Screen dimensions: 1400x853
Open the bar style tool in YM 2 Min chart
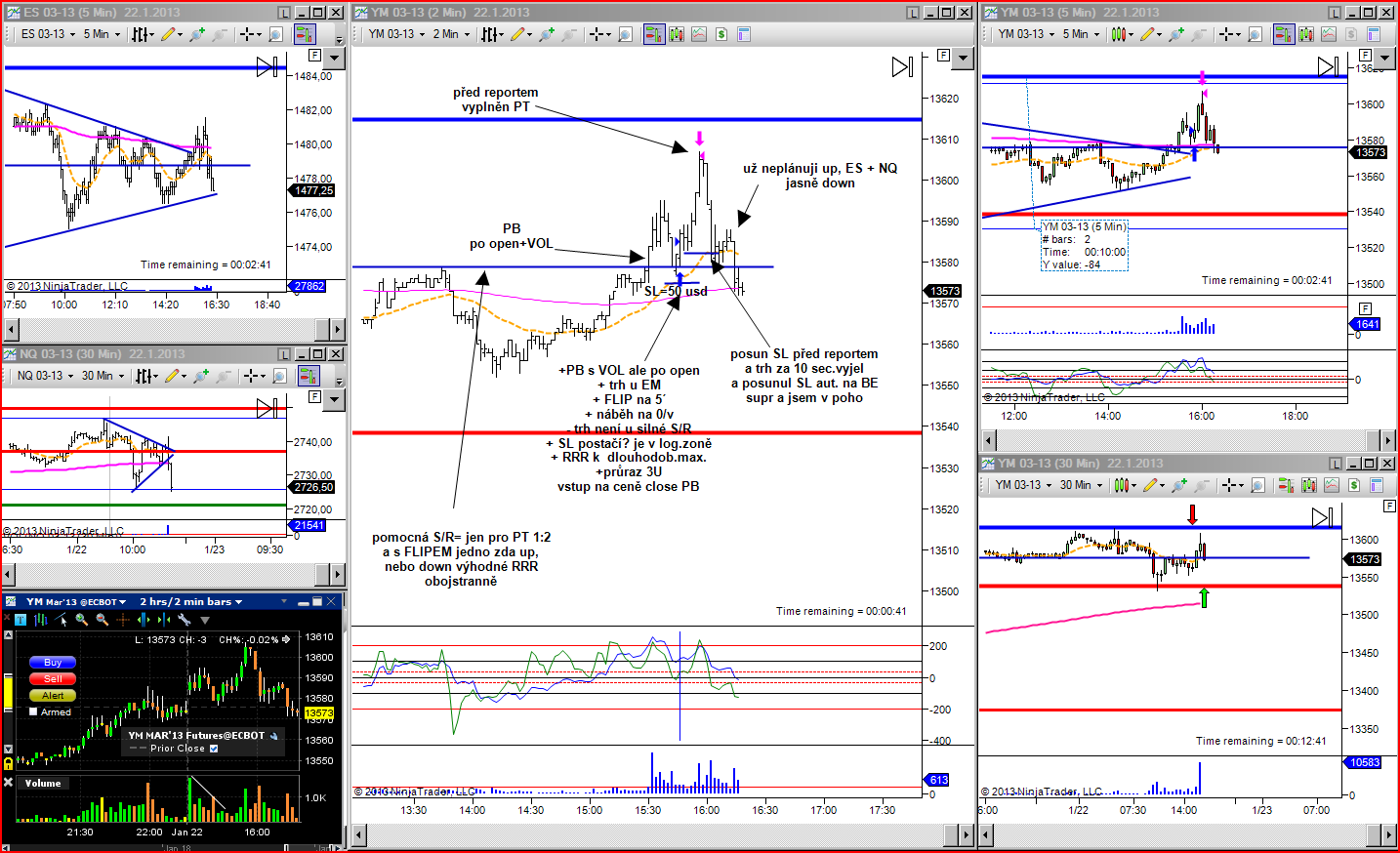pyautogui.click(x=491, y=34)
